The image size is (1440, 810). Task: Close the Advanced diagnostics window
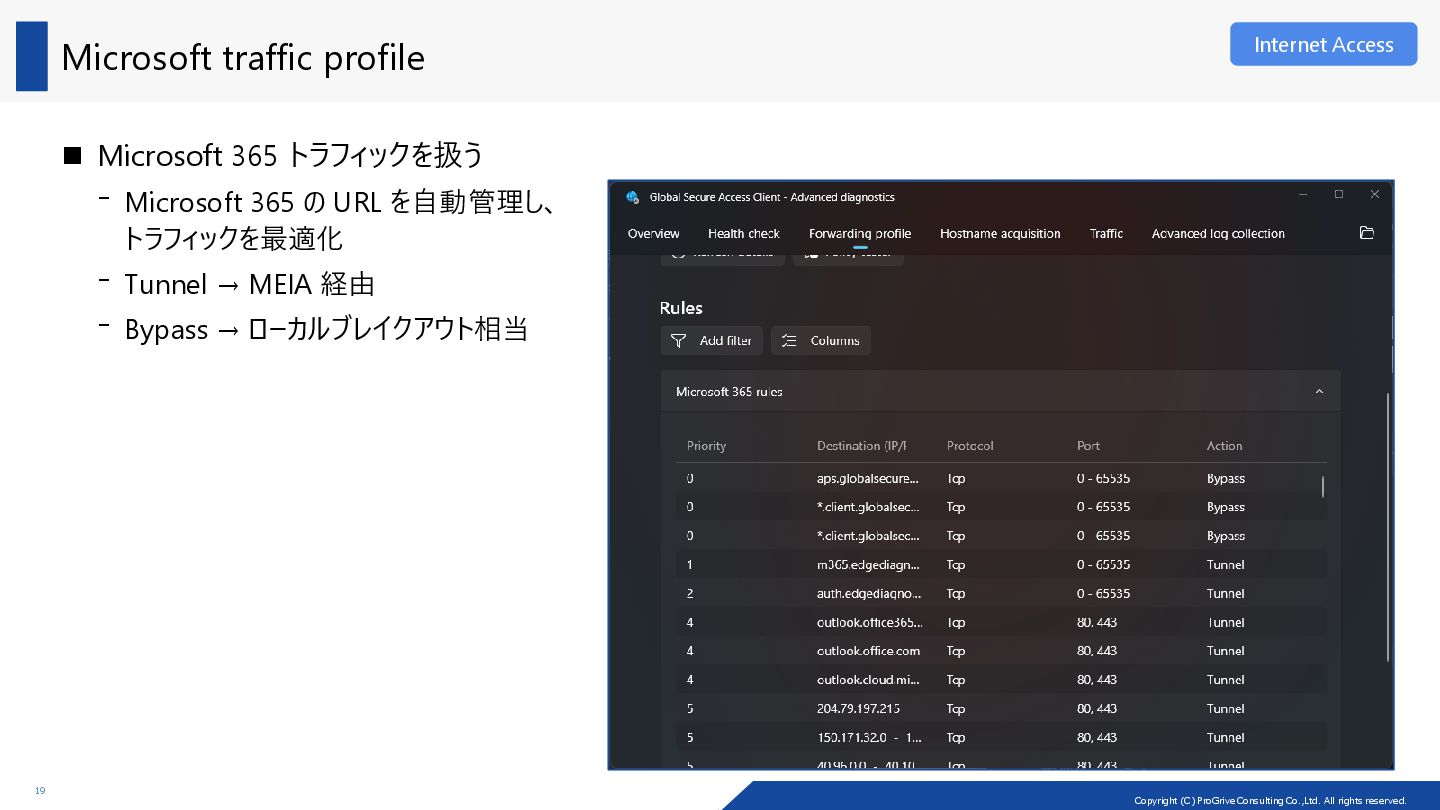1375,195
